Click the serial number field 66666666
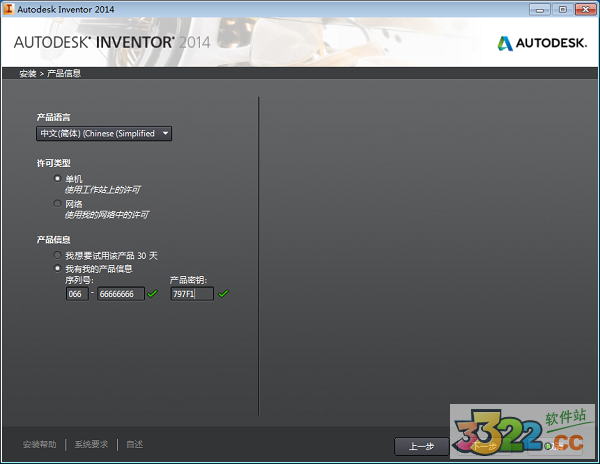The image size is (600, 464). [121, 294]
